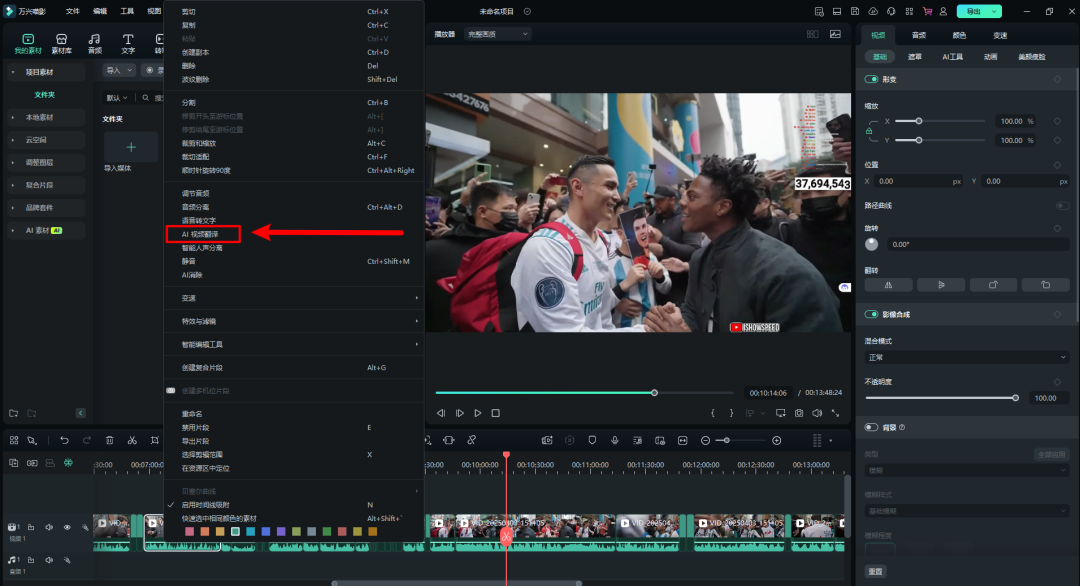
Task: Click the flip horizontal button under 翻转
Action: tap(889, 285)
